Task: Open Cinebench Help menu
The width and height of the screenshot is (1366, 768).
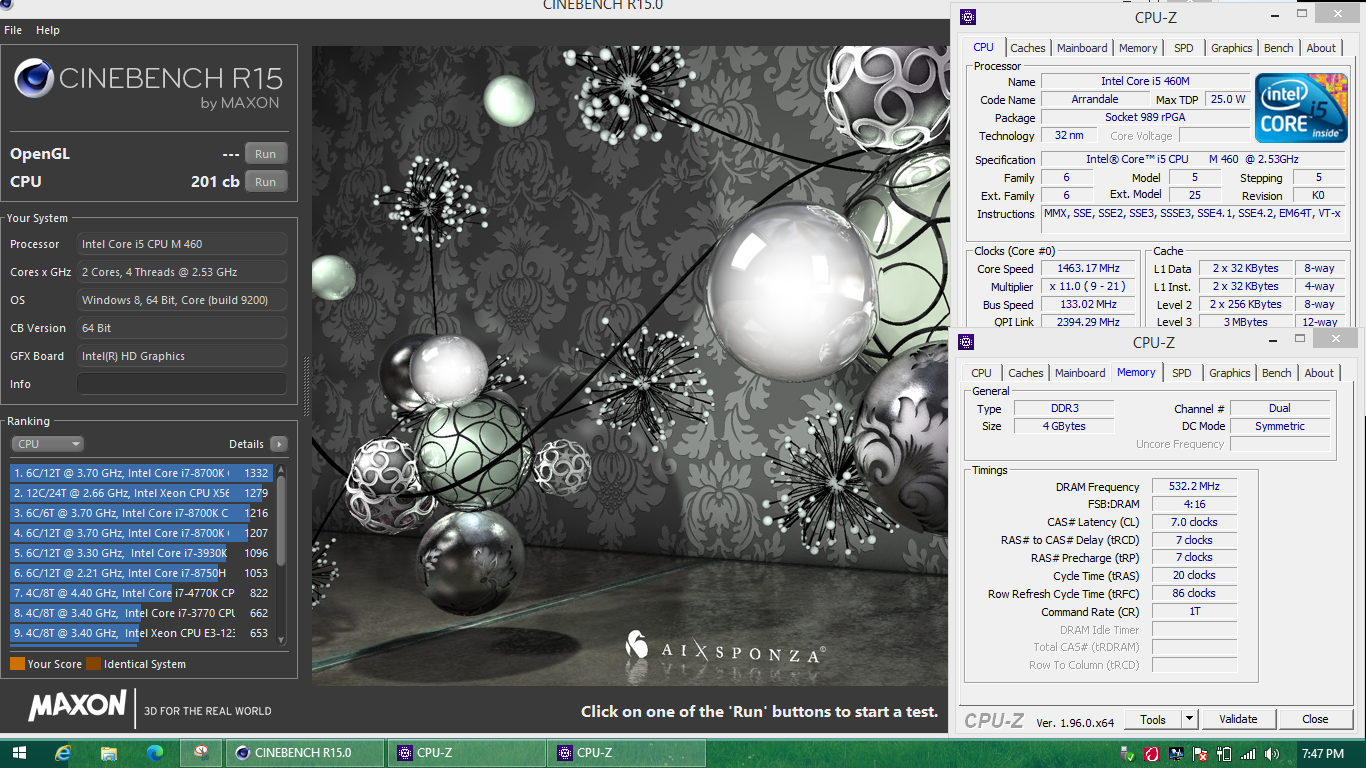Action: (48, 30)
